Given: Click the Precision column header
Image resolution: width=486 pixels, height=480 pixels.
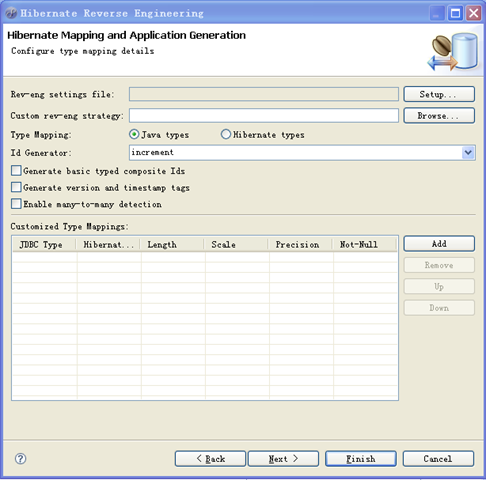Looking at the screenshot, I should (x=301, y=245).
